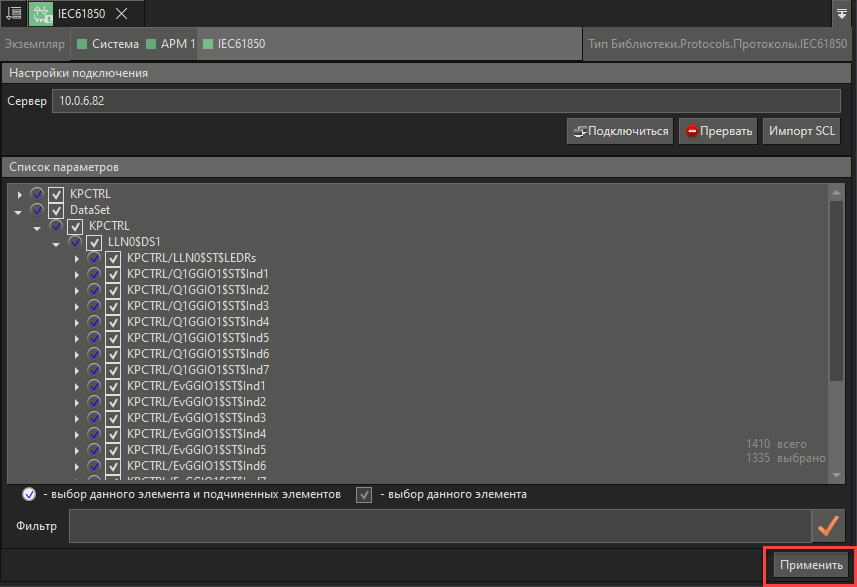Collapse the DataSet tree node

click(x=19, y=211)
